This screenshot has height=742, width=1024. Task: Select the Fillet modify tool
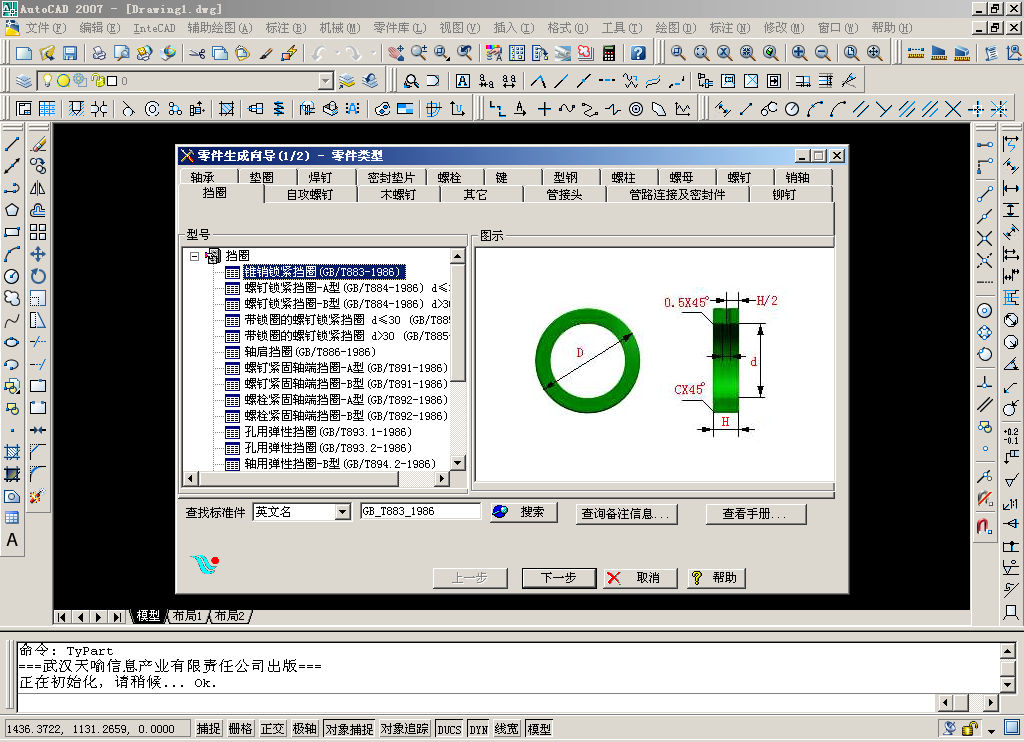(x=38, y=474)
